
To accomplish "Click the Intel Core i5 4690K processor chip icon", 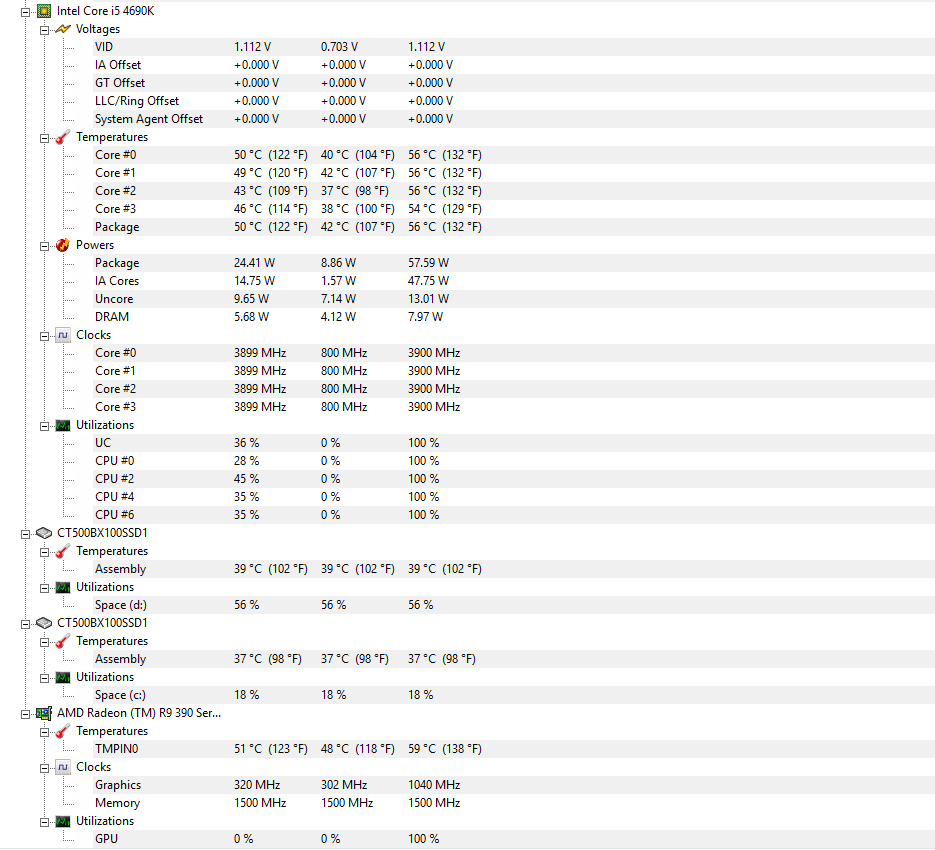I will (x=44, y=11).
